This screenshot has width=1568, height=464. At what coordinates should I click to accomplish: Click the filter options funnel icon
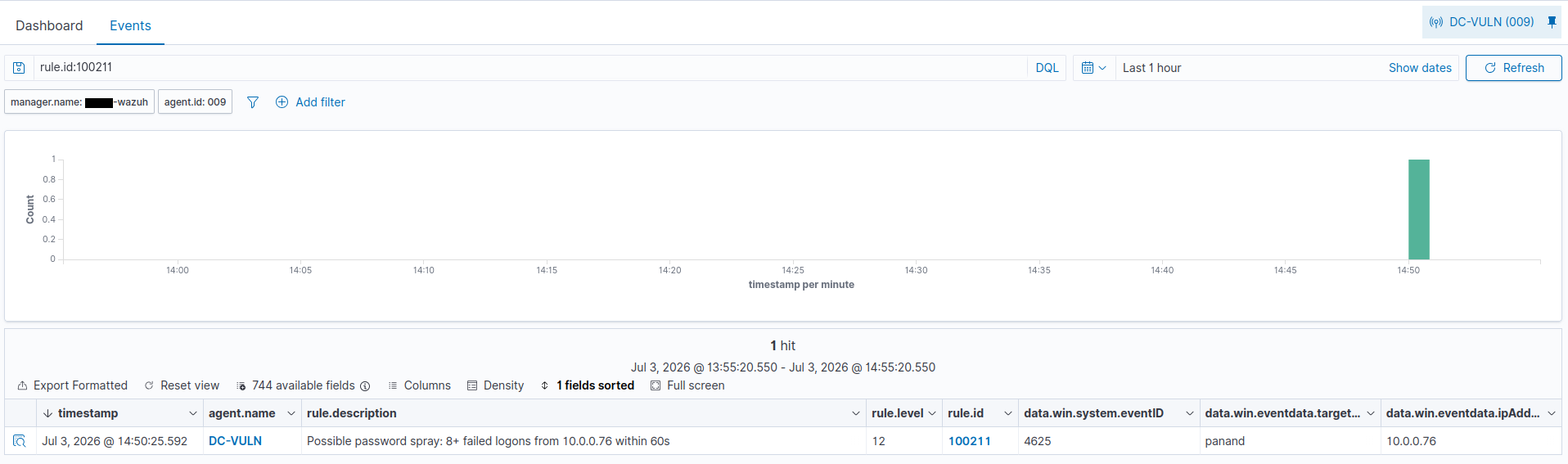coord(253,102)
